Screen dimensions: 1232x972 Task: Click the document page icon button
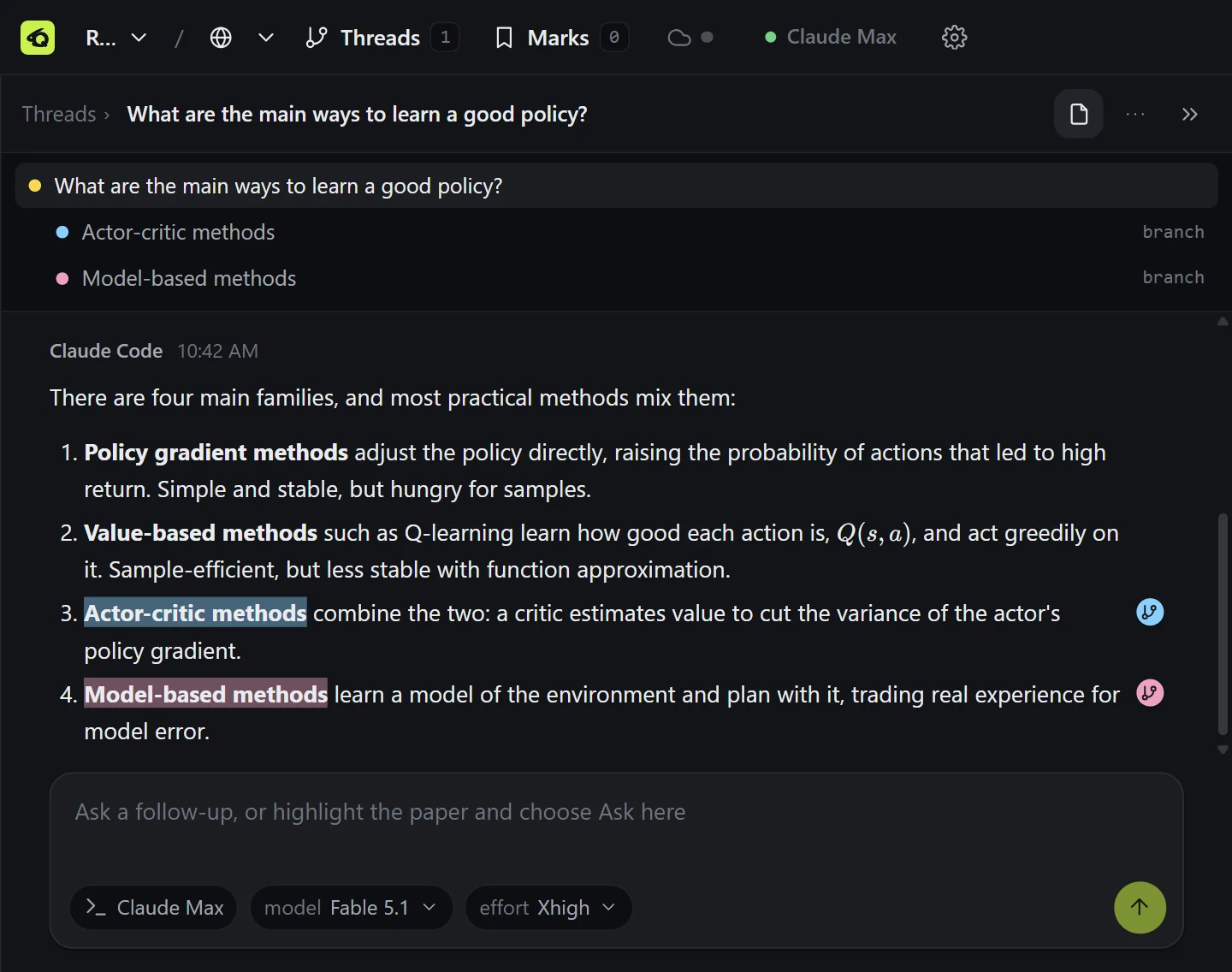tap(1079, 114)
